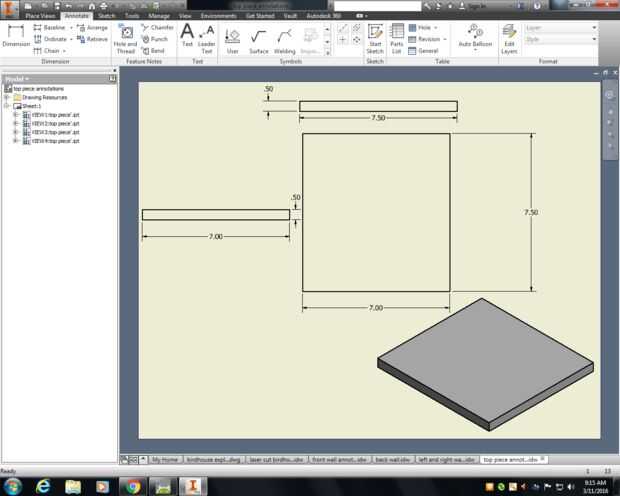Insert a User symbol
This screenshot has height=496, width=620.
coord(232,42)
